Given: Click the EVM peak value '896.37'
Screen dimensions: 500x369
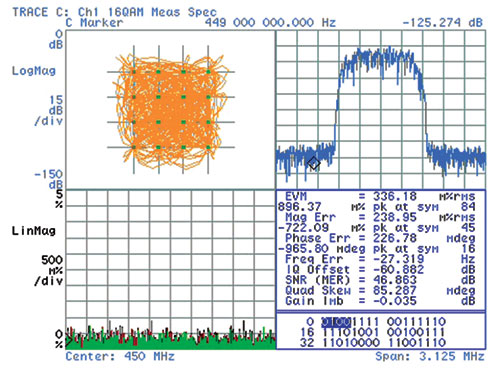Looking at the screenshot, I should 299,207.
